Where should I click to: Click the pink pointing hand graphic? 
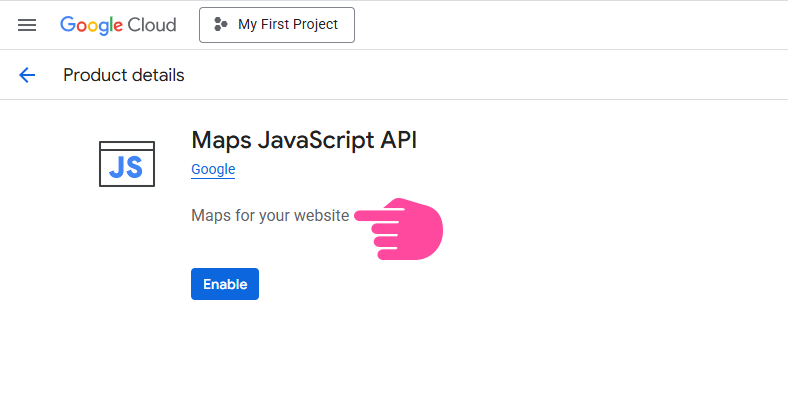tap(405, 229)
